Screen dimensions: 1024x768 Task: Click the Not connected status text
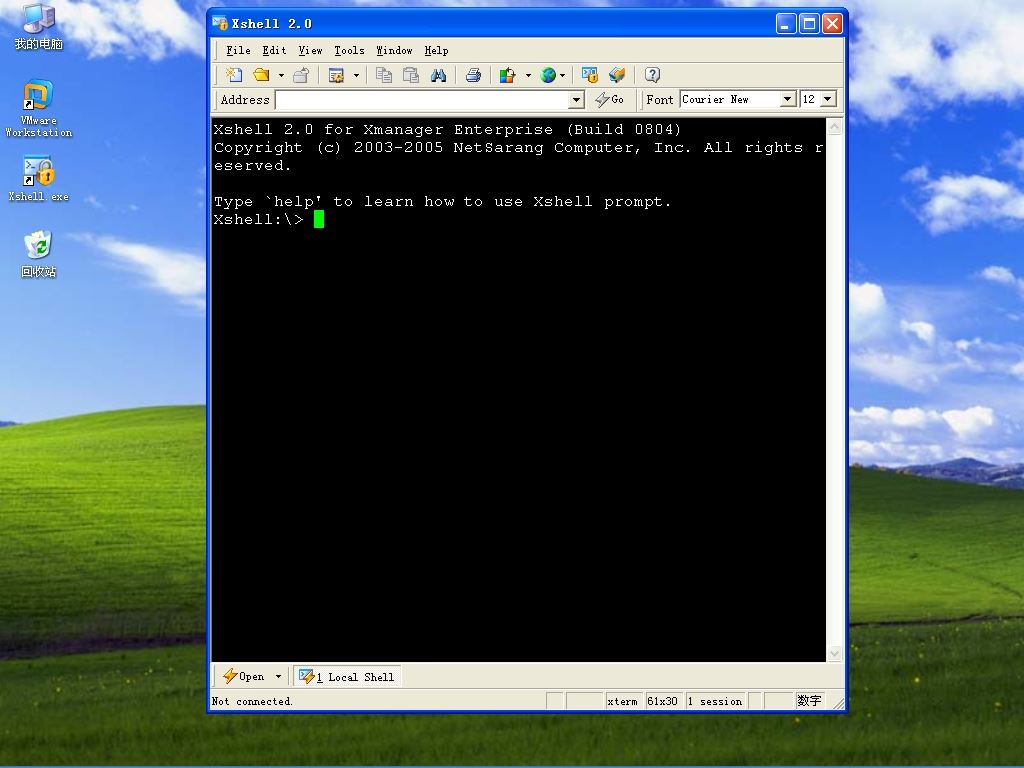pyautogui.click(x=252, y=701)
